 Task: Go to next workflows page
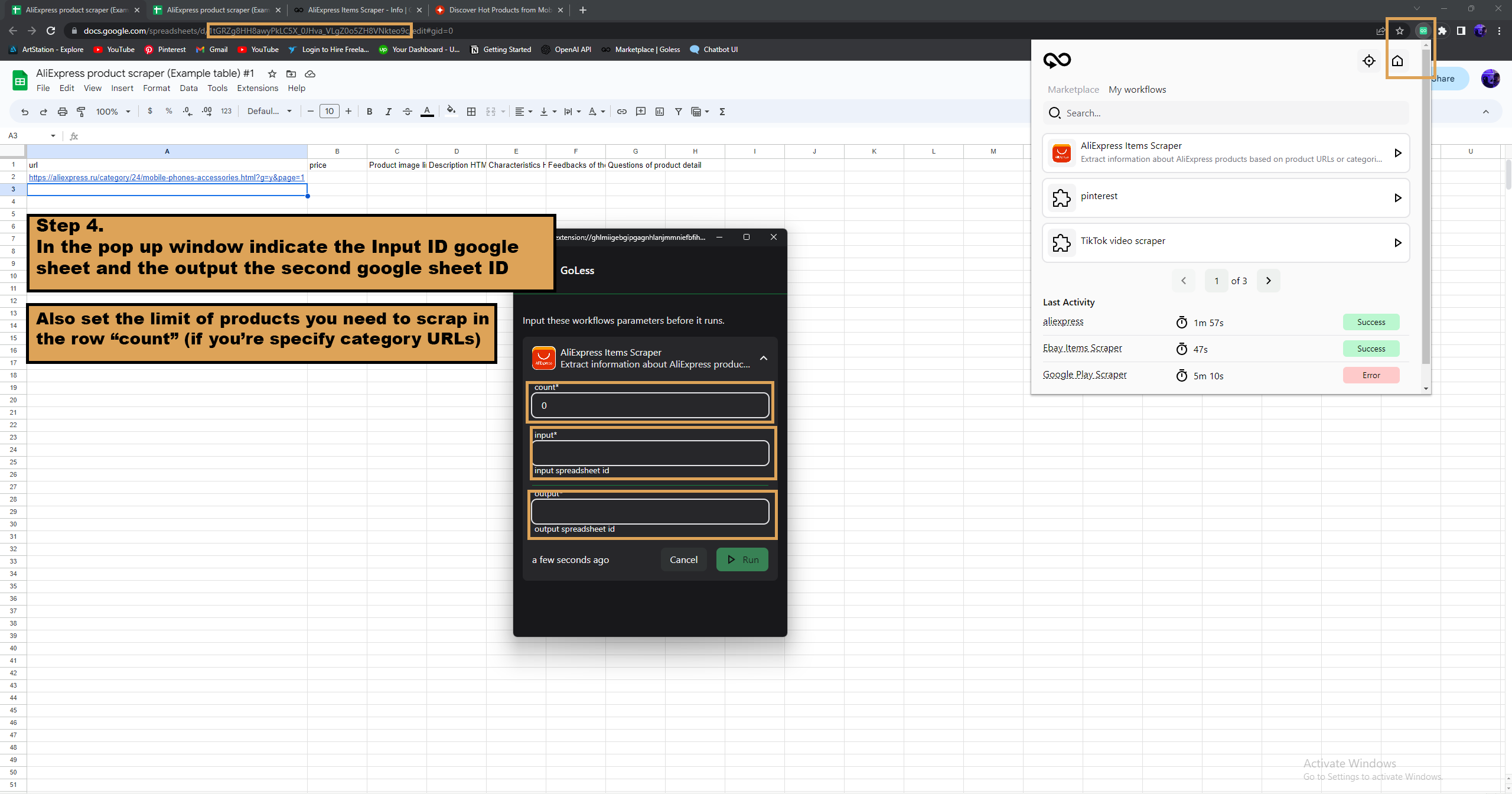(x=1268, y=281)
